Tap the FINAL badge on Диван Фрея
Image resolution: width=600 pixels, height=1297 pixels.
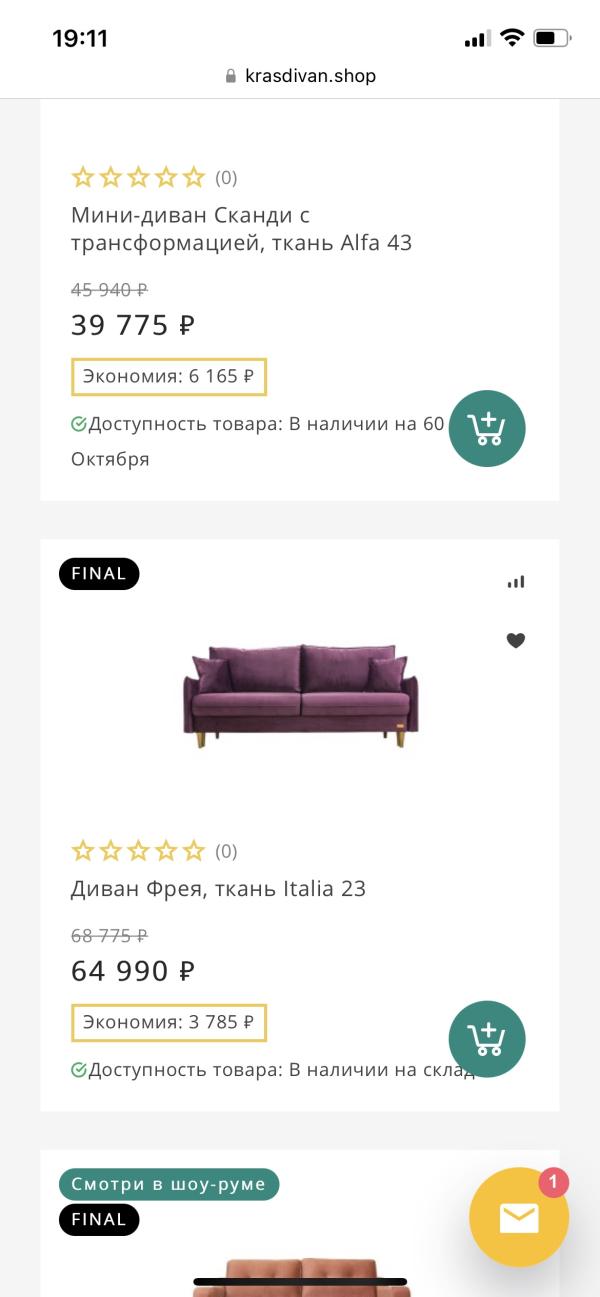click(99, 574)
